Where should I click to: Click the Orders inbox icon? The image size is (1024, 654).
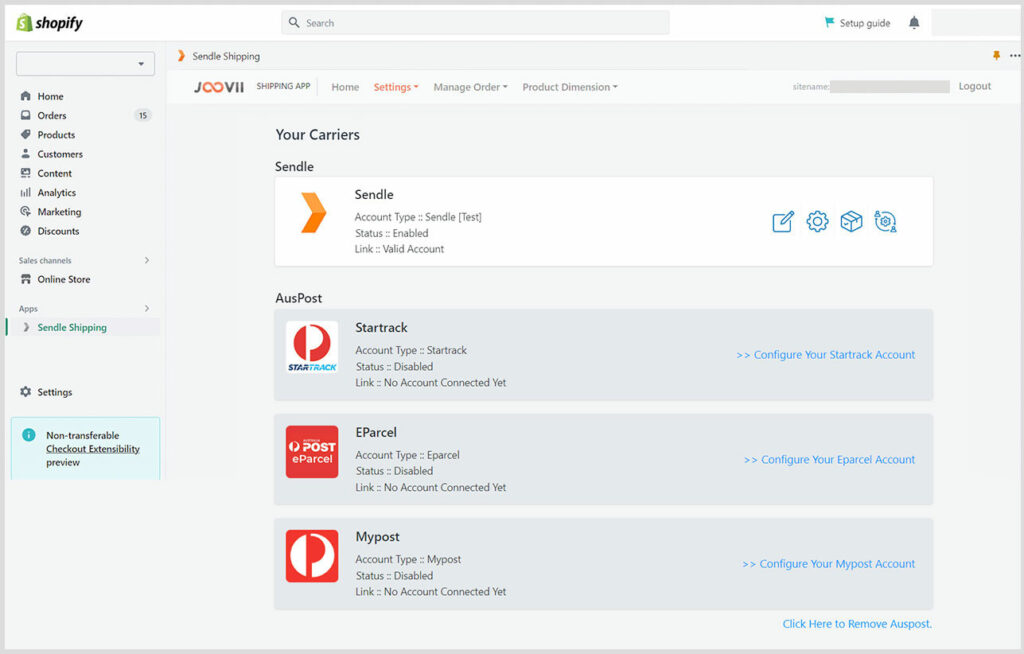[25, 115]
